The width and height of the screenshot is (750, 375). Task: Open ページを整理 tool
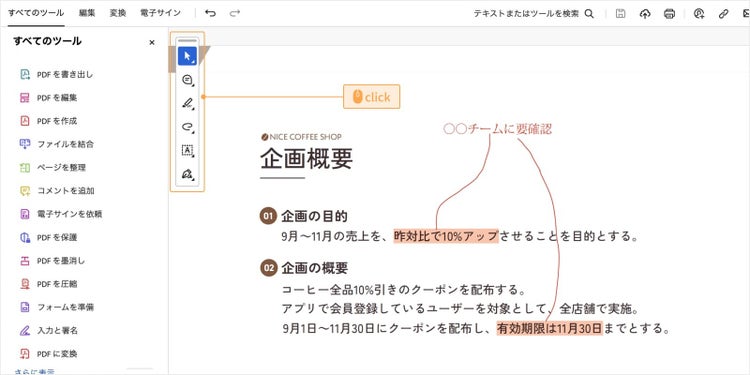point(53,168)
